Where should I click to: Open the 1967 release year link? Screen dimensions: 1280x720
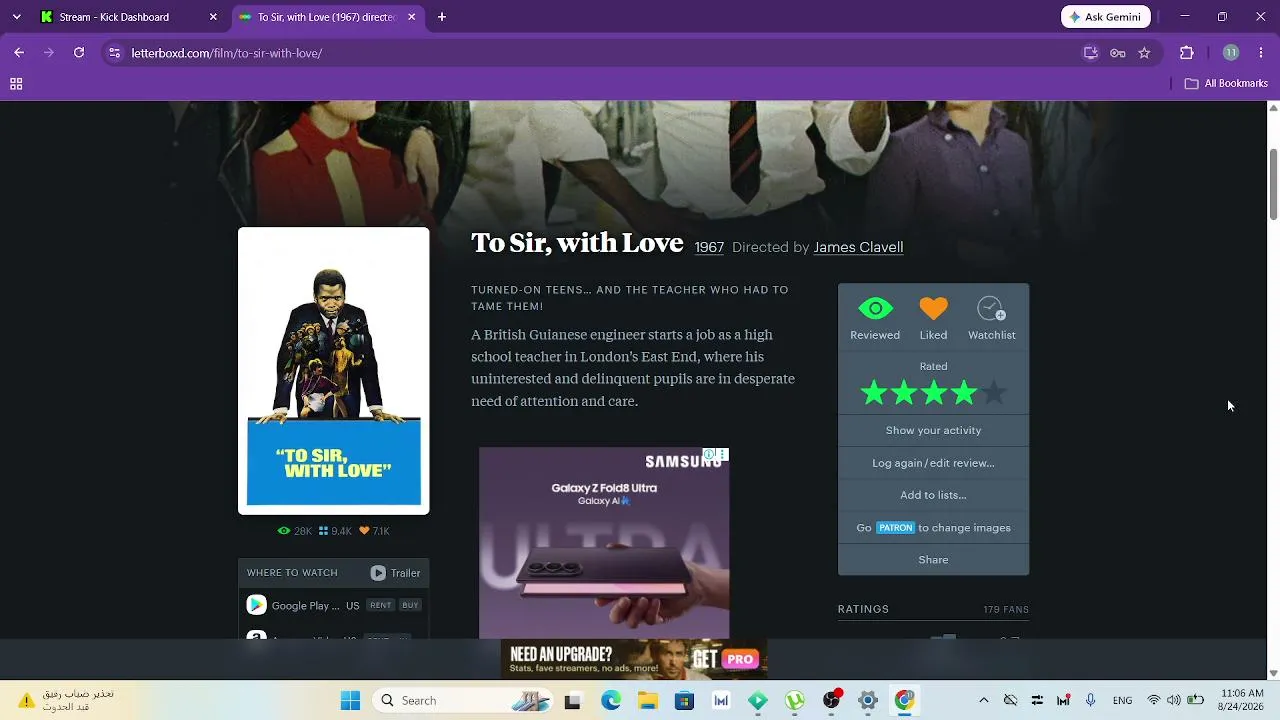click(x=709, y=247)
